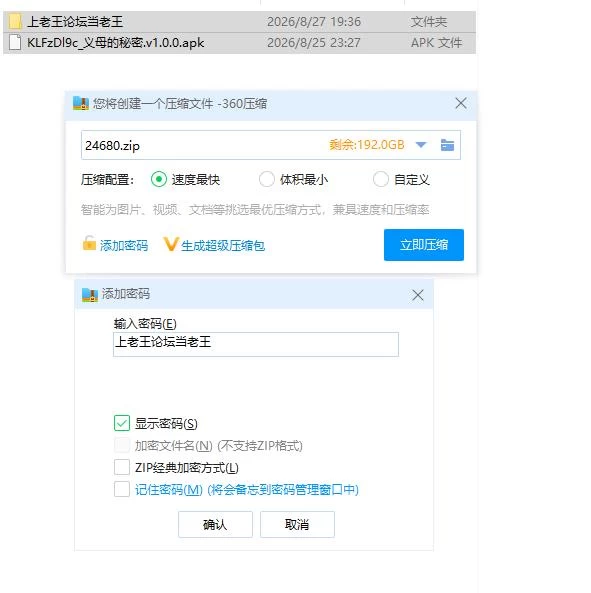
Task: Open the 添加密码 link
Action: tap(124, 245)
